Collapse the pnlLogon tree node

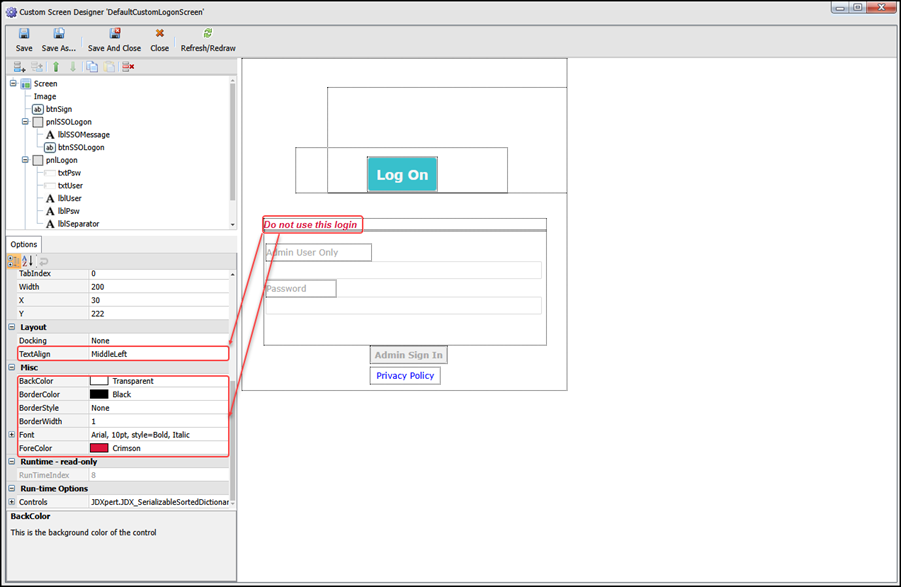[25, 160]
